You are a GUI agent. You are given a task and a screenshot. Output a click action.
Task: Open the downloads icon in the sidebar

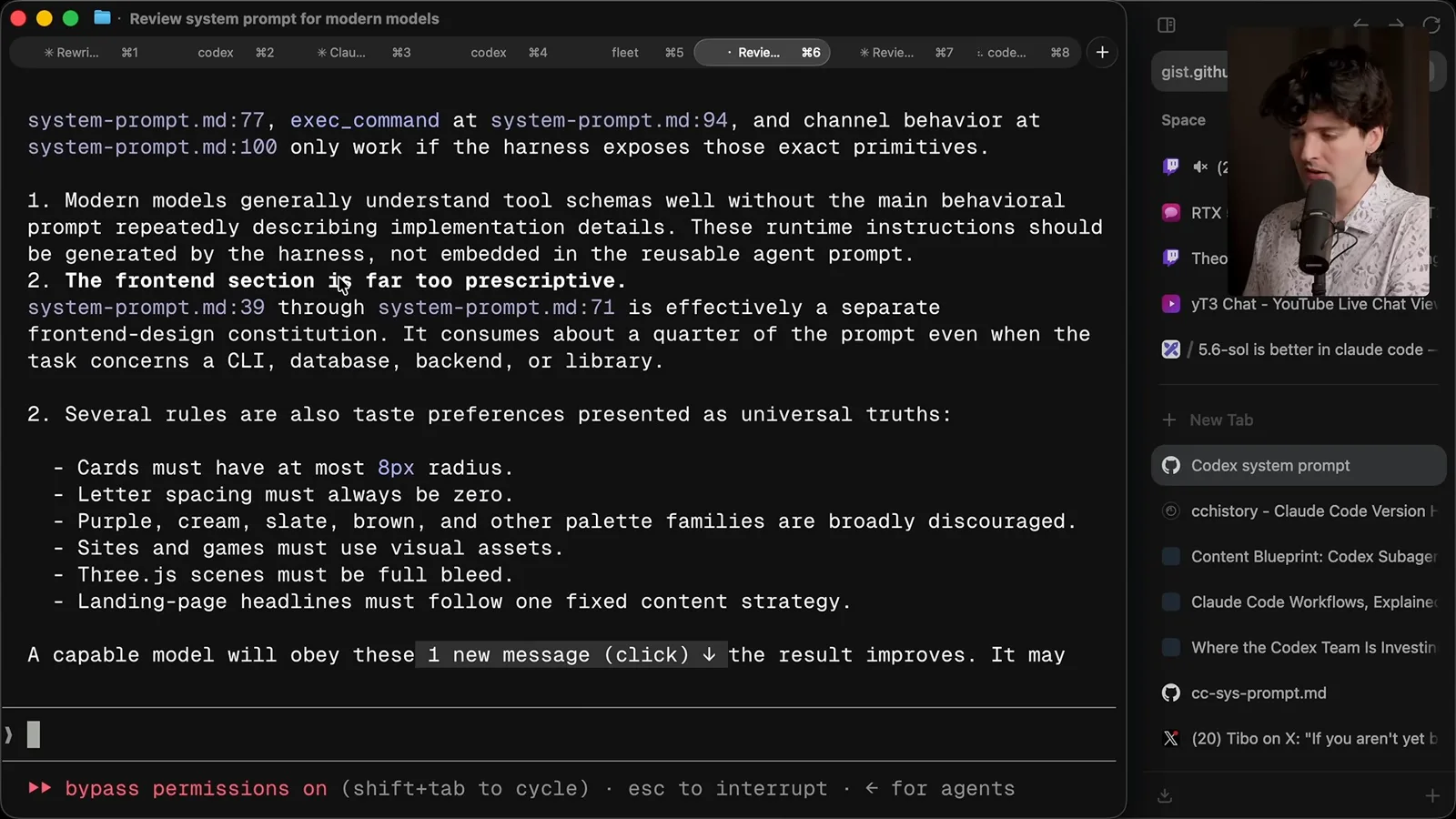pos(1164,795)
